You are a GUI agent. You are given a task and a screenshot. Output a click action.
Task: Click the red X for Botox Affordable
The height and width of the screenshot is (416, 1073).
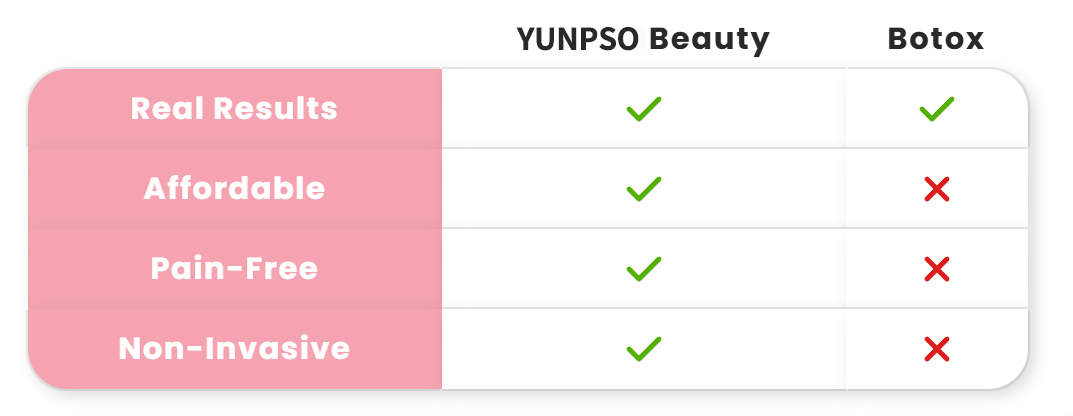click(936, 189)
